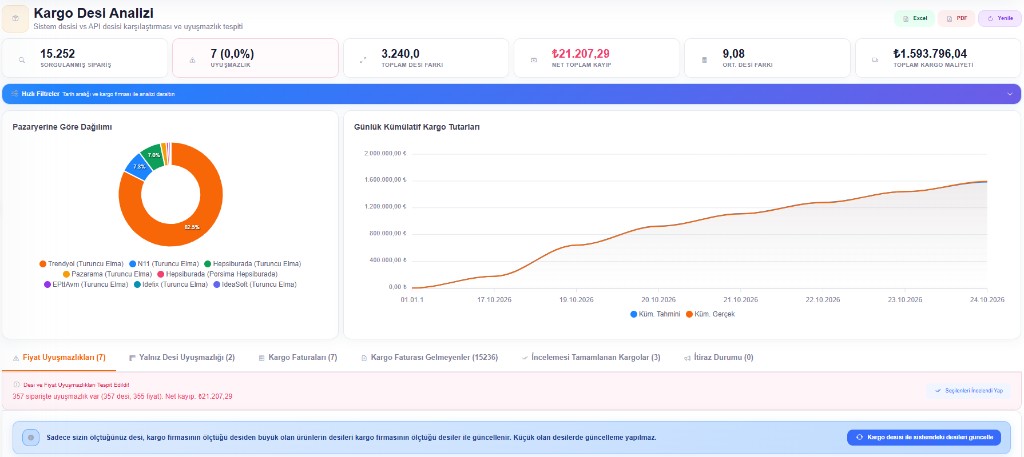Toggle Trendyol (Turuncu Elma) legend entry

coord(82,264)
